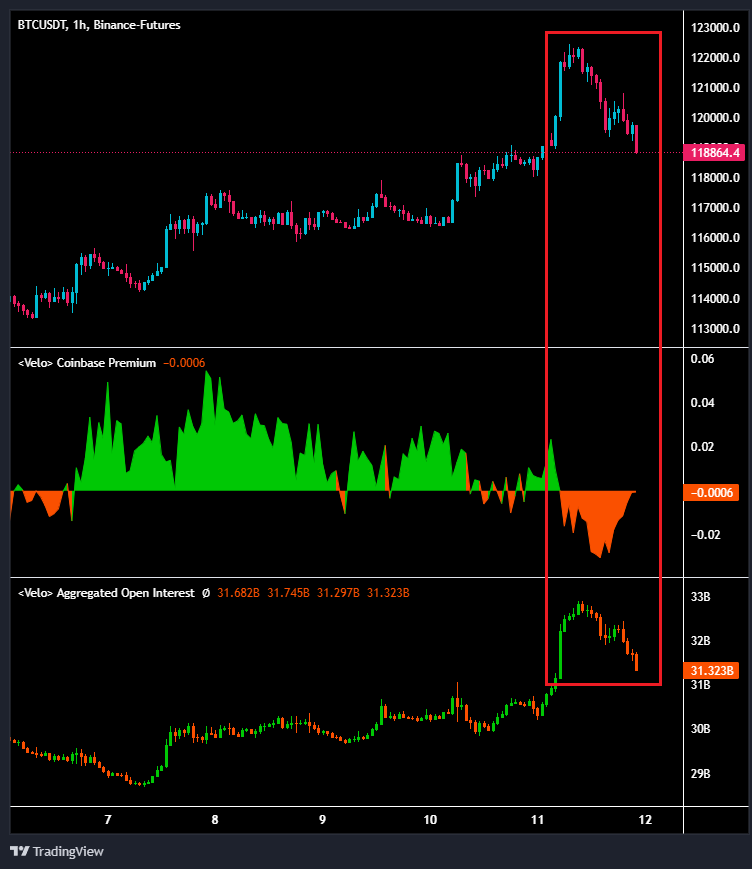Click the 31B open interest scale label
This screenshot has width=752, height=869.
tap(700, 685)
